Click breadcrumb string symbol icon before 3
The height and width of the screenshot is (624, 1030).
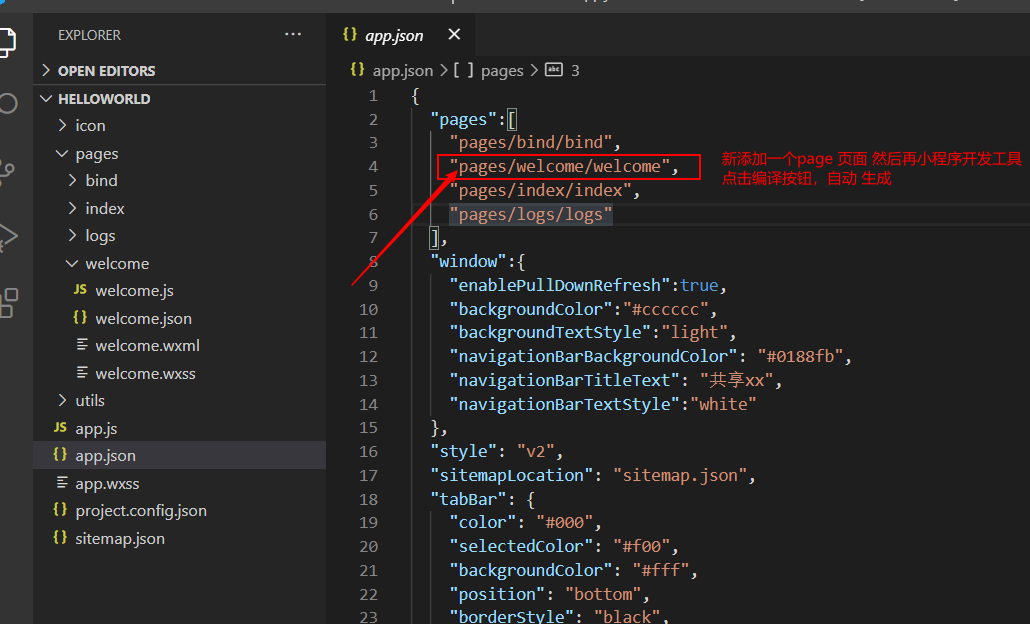coord(554,70)
